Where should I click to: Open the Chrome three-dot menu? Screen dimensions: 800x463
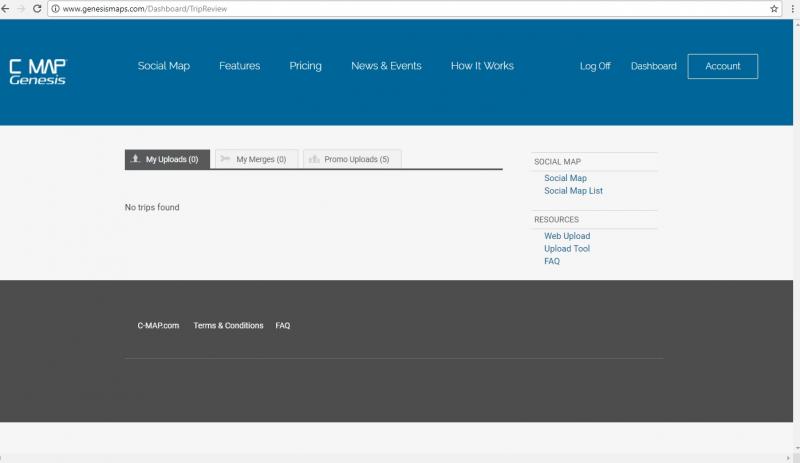[x=791, y=8]
